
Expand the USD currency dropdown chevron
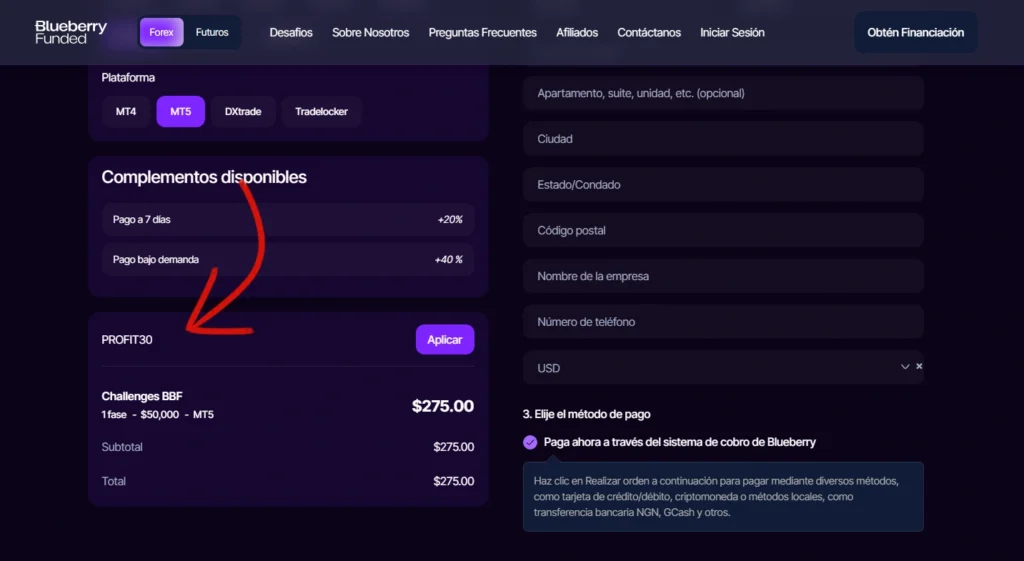pyautogui.click(x=905, y=367)
